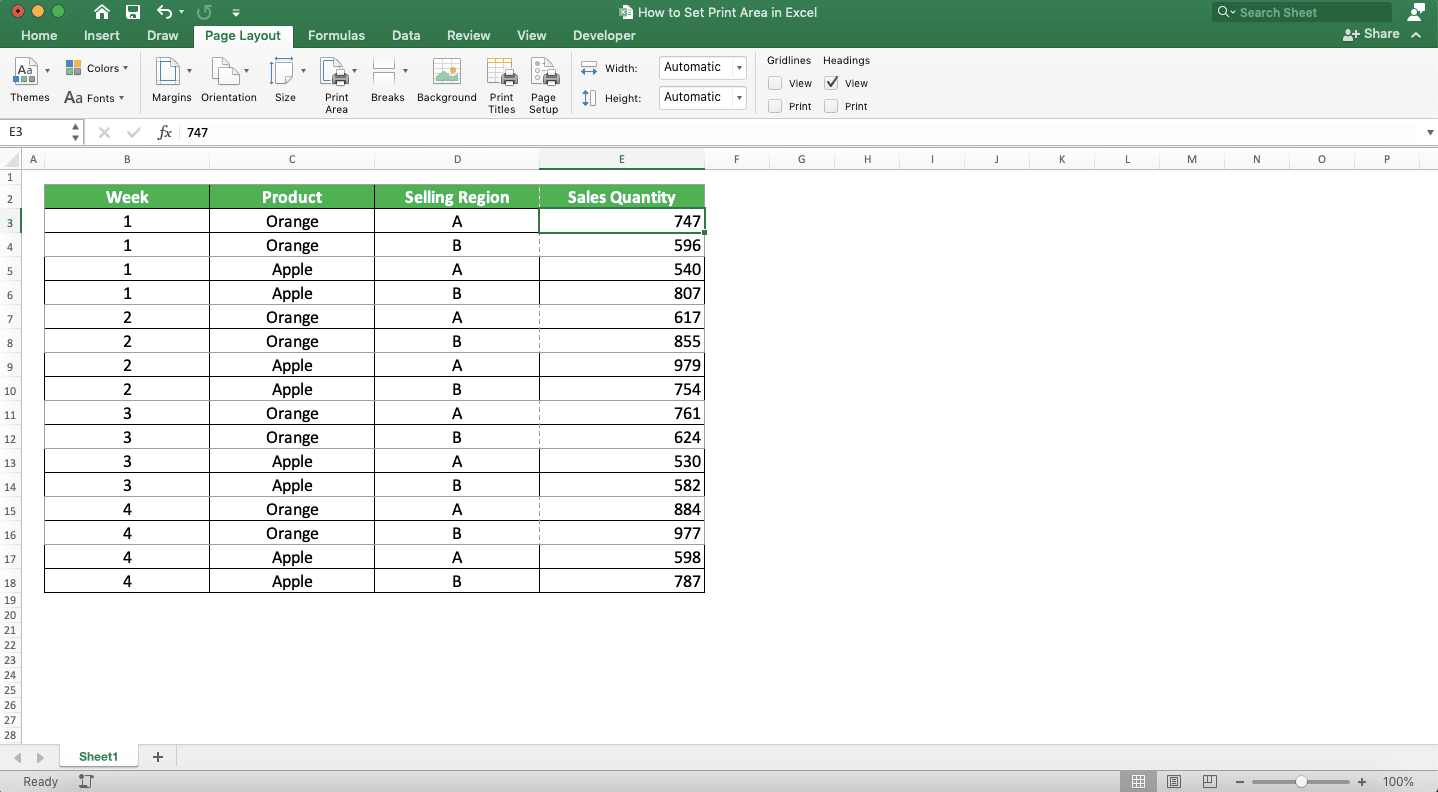
Task: Switch to Page Break Preview in the status bar
Action: tap(1210, 781)
